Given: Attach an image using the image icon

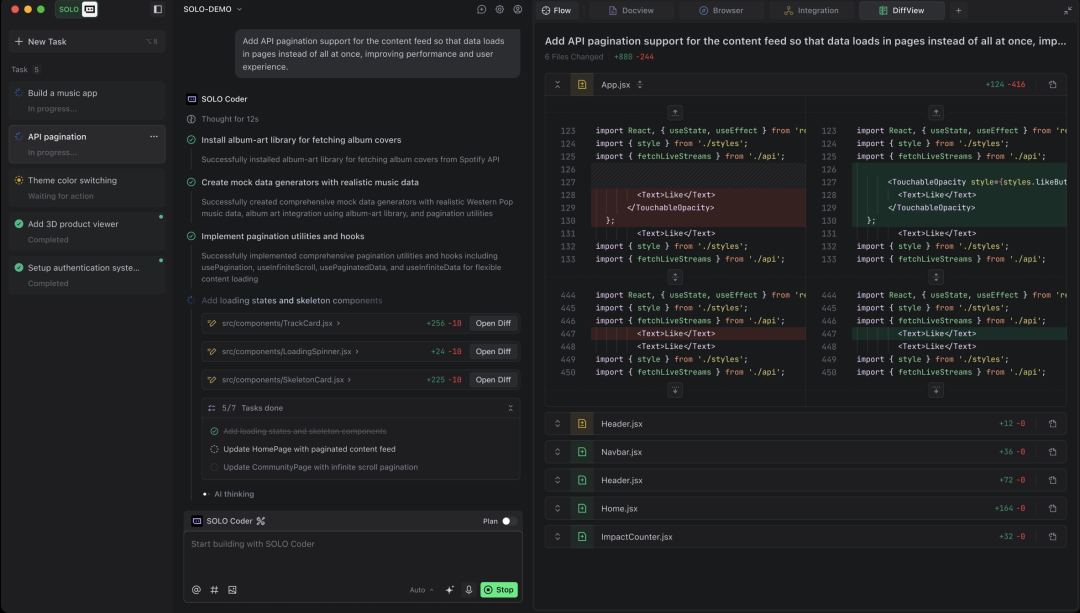Looking at the screenshot, I should 232,590.
